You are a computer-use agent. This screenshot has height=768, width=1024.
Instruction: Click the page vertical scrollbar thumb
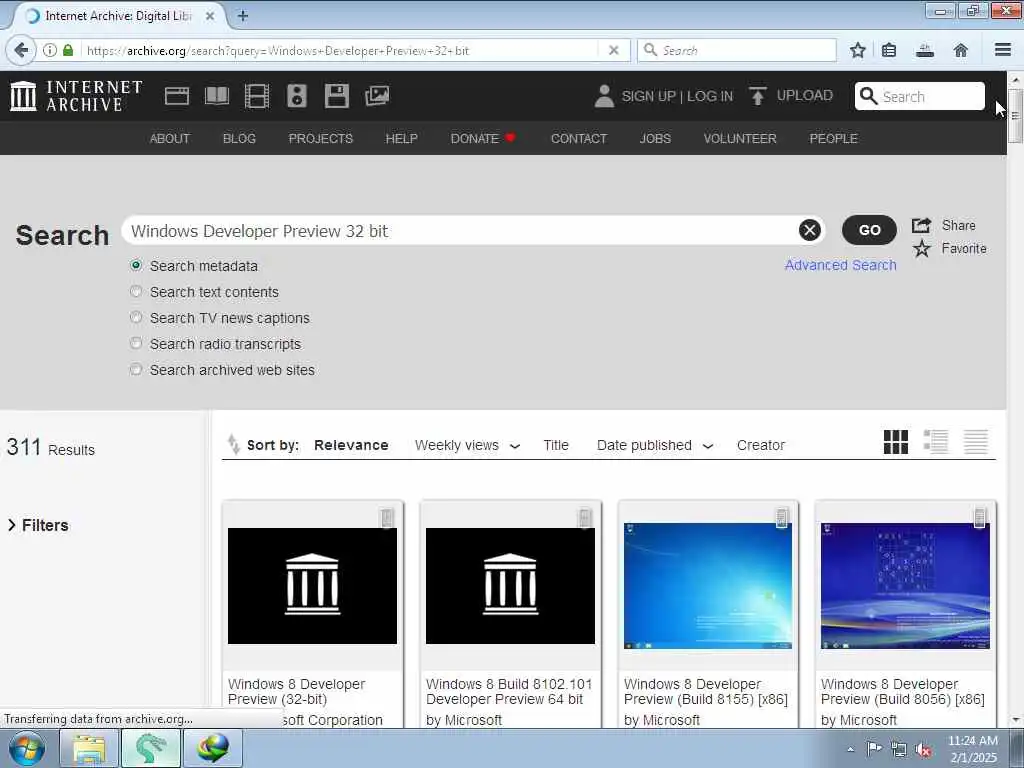pos(1015,116)
